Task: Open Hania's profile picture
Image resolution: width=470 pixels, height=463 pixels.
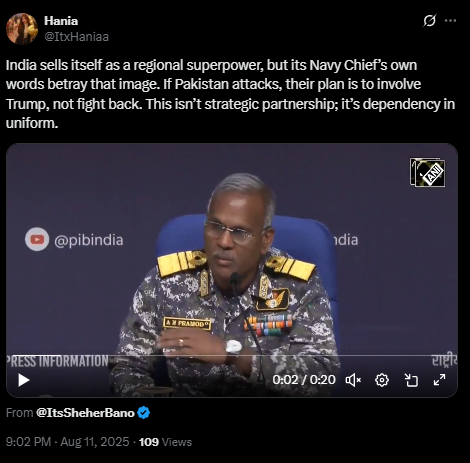Action: [x=22, y=29]
